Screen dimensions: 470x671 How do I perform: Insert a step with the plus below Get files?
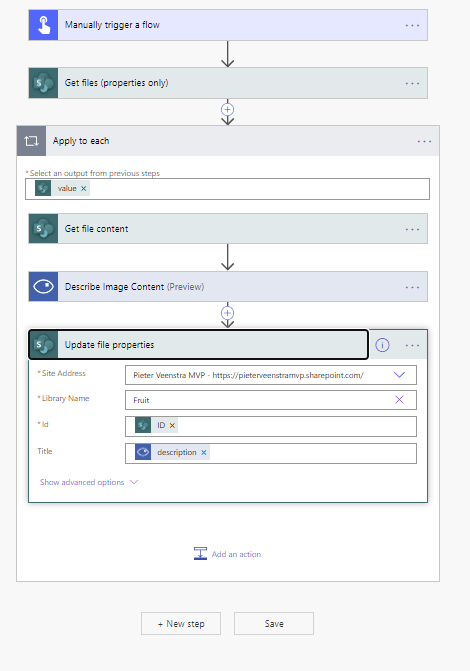coord(227,110)
